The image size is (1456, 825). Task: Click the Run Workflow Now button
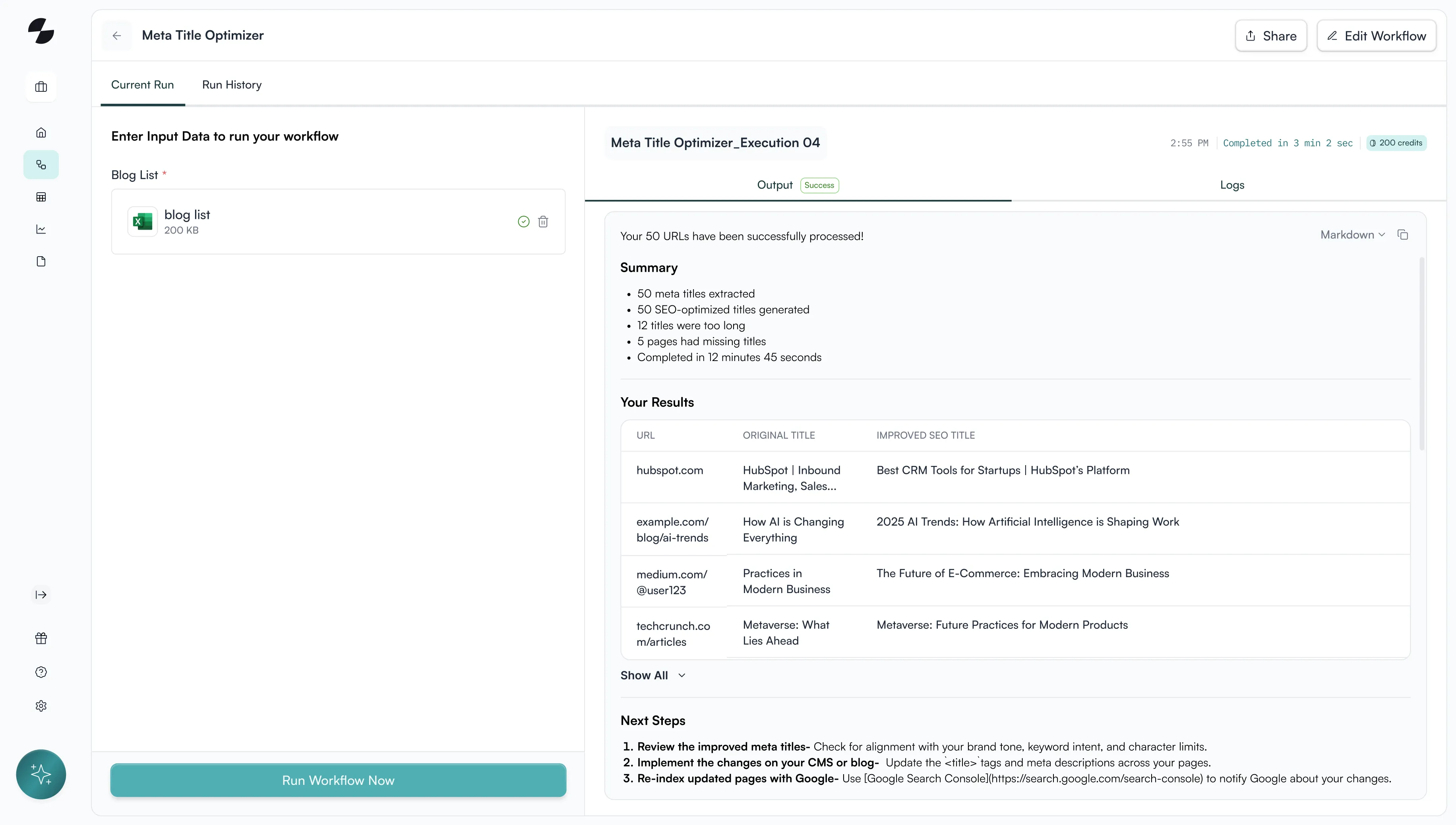(x=338, y=780)
